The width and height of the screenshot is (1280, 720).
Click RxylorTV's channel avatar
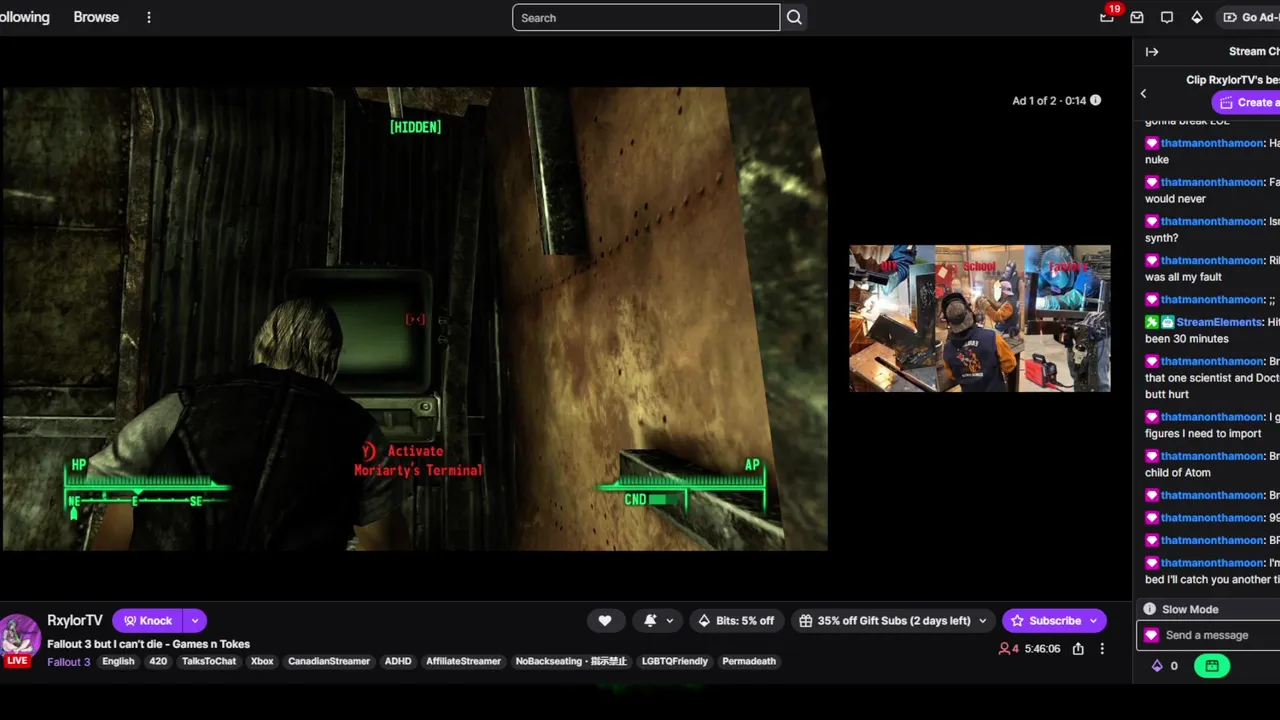[18, 638]
